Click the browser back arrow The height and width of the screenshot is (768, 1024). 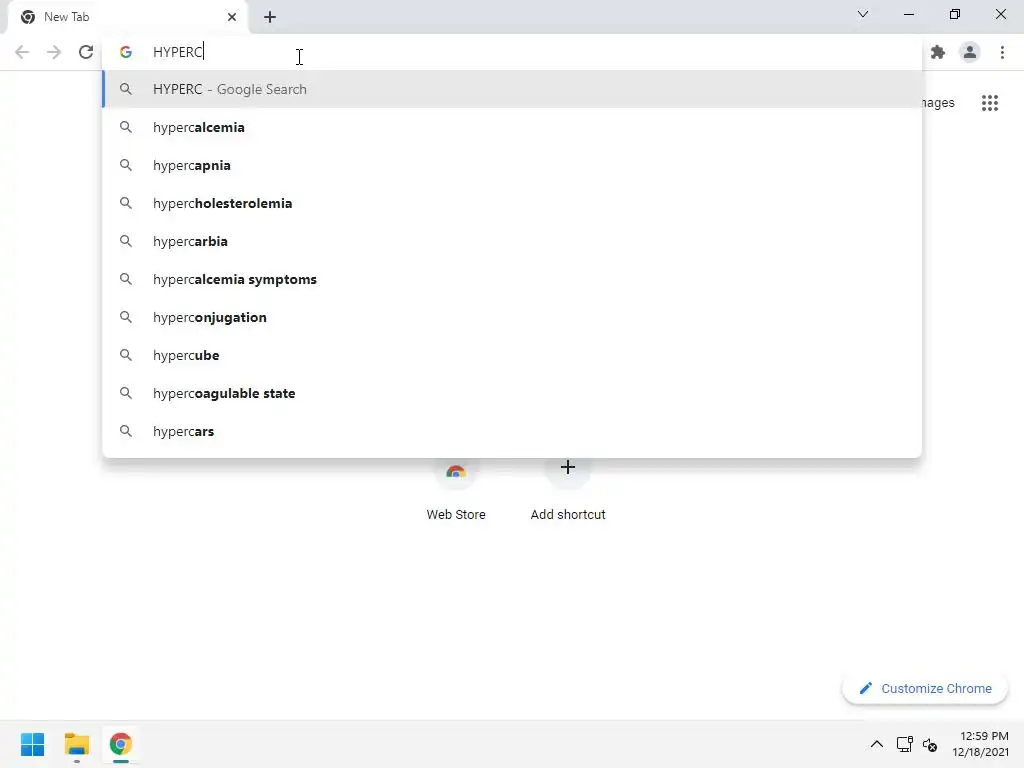[x=22, y=52]
